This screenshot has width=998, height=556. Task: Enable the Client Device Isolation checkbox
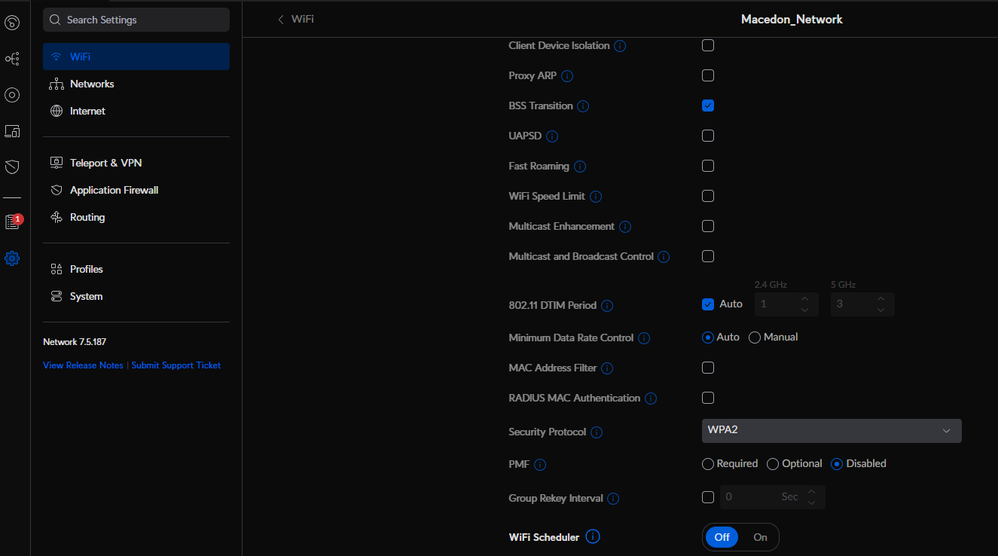click(708, 45)
